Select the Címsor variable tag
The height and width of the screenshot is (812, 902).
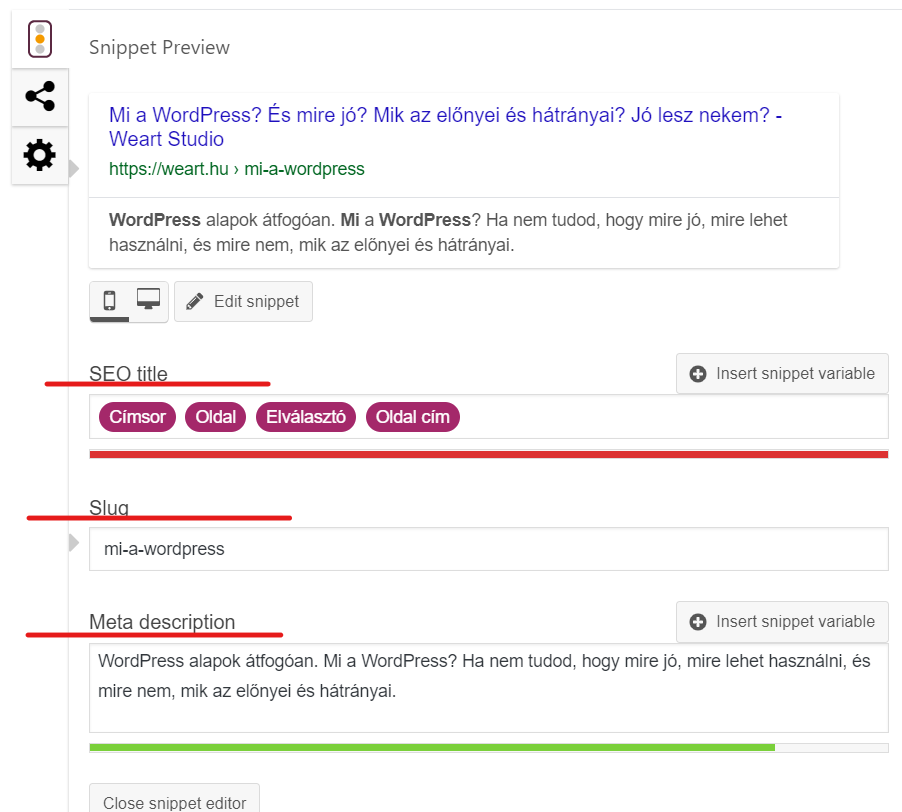tap(138, 417)
